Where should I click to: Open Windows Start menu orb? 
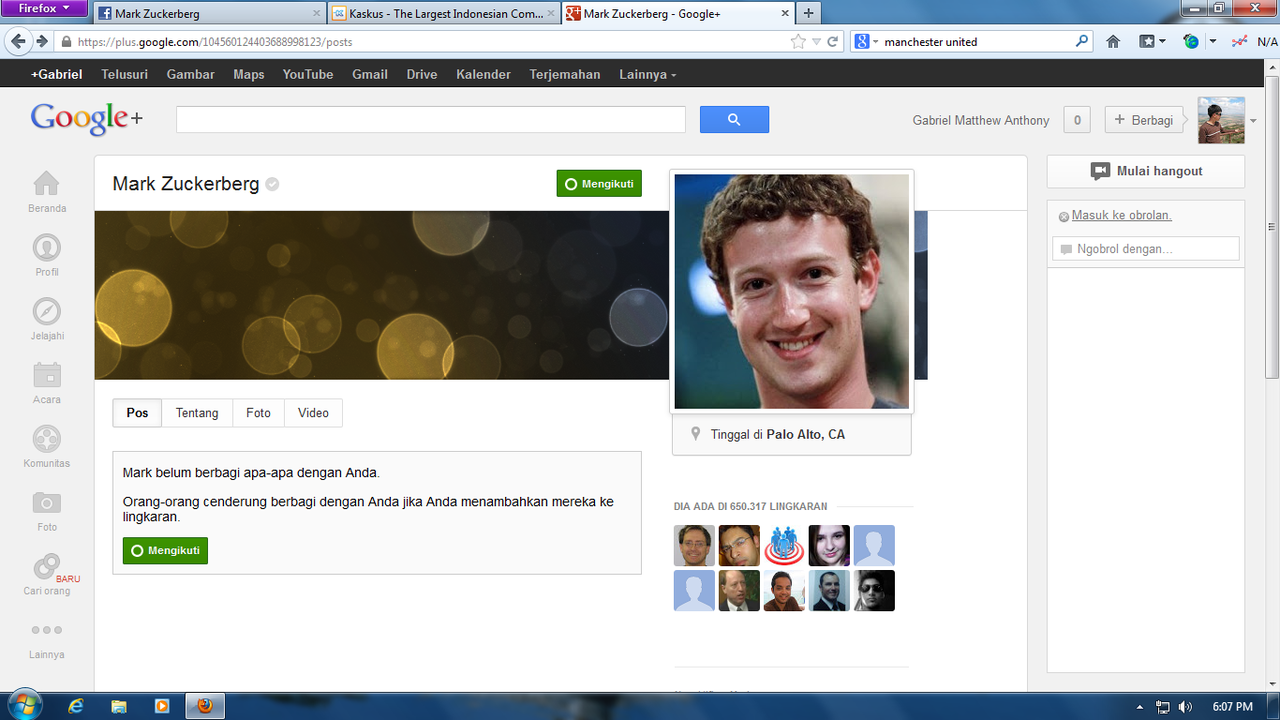tap(24, 705)
